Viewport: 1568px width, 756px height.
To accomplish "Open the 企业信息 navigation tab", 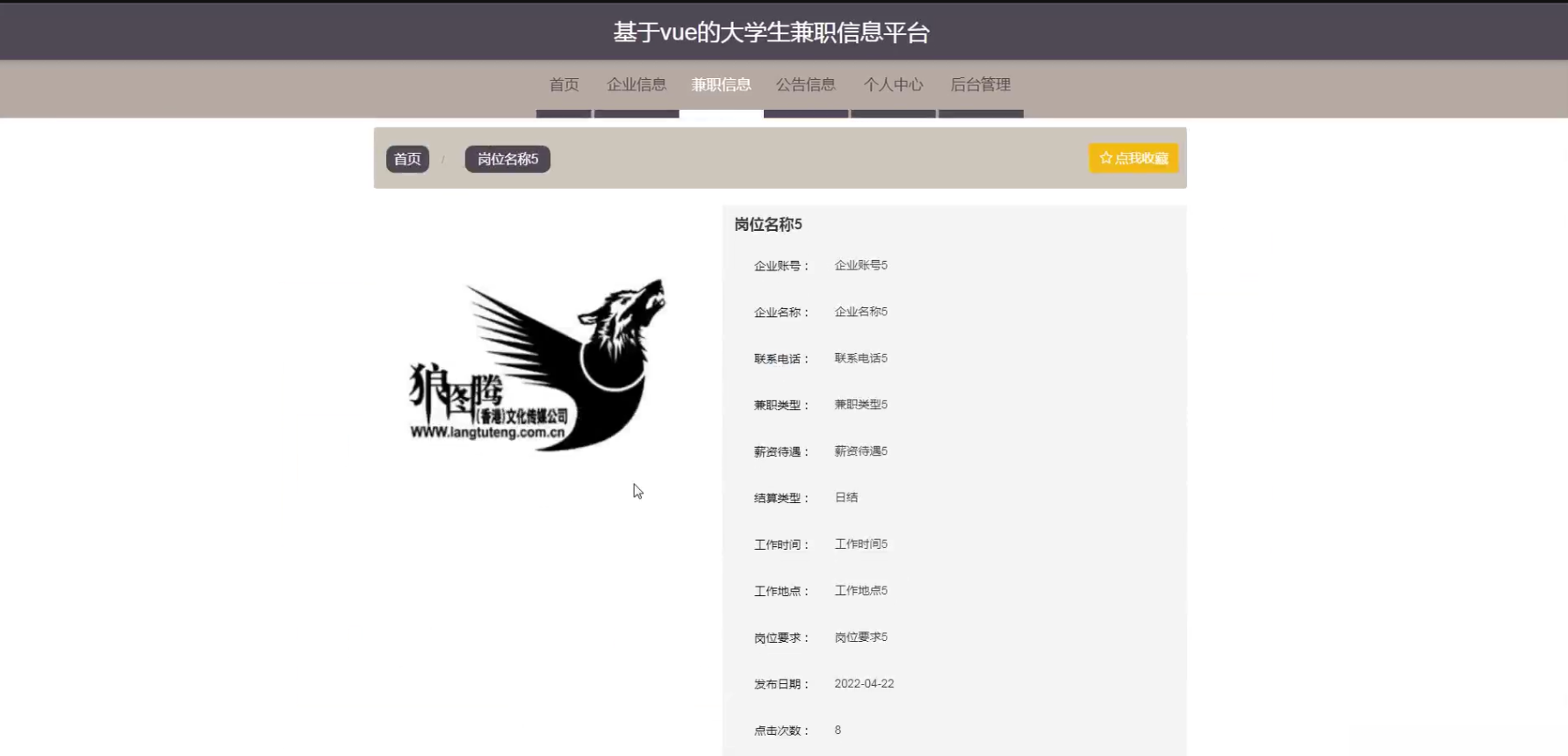I will tap(637, 85).
